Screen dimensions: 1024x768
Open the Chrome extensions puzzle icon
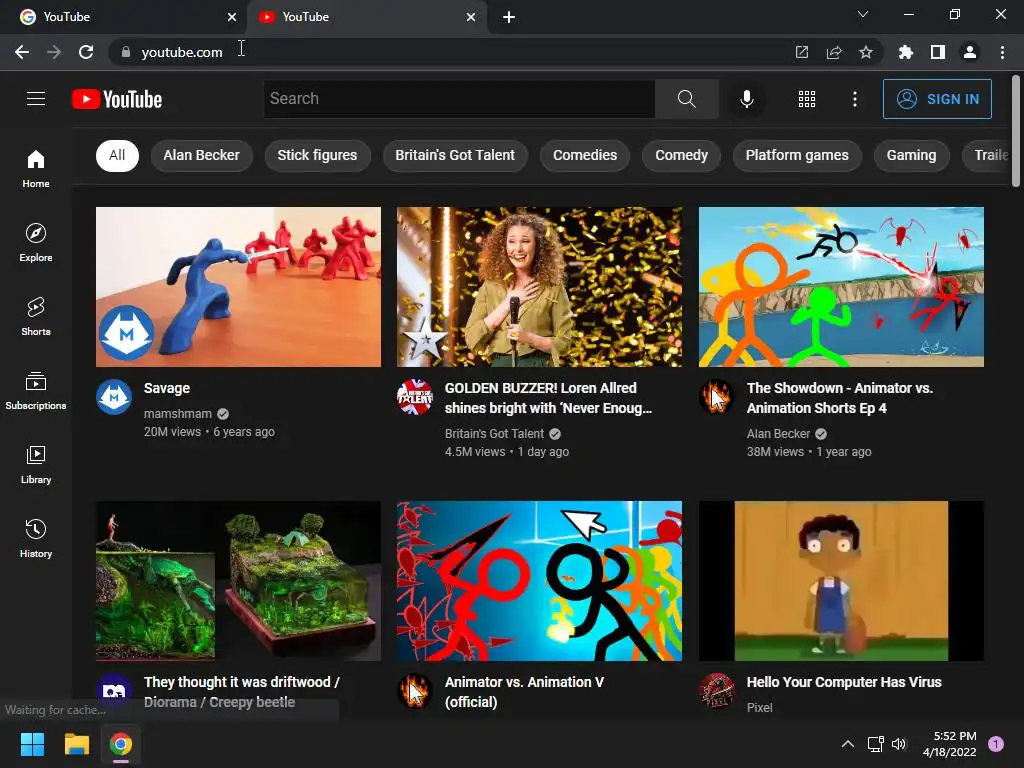[x=905, y=52]
